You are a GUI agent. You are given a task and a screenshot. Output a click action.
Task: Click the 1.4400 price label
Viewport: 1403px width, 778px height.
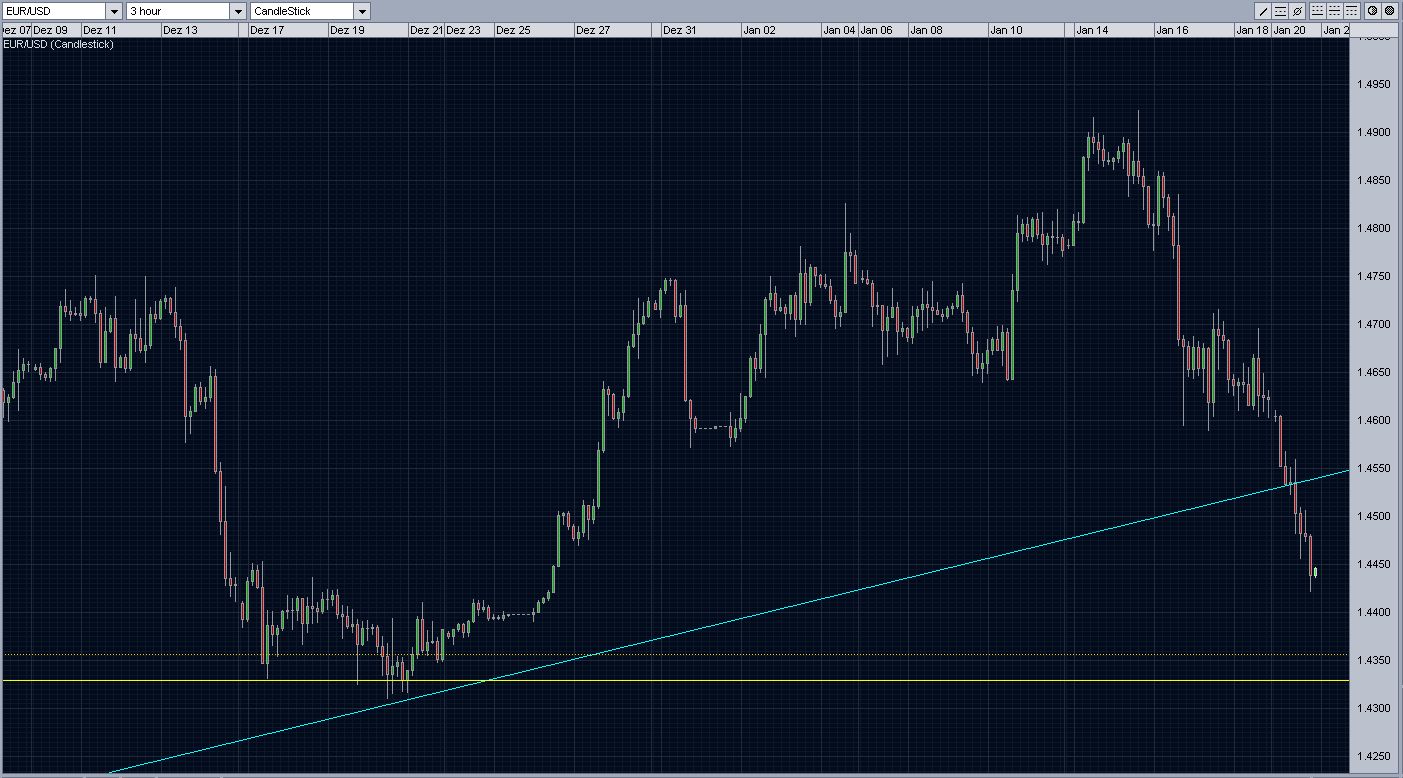point(1375,612)
